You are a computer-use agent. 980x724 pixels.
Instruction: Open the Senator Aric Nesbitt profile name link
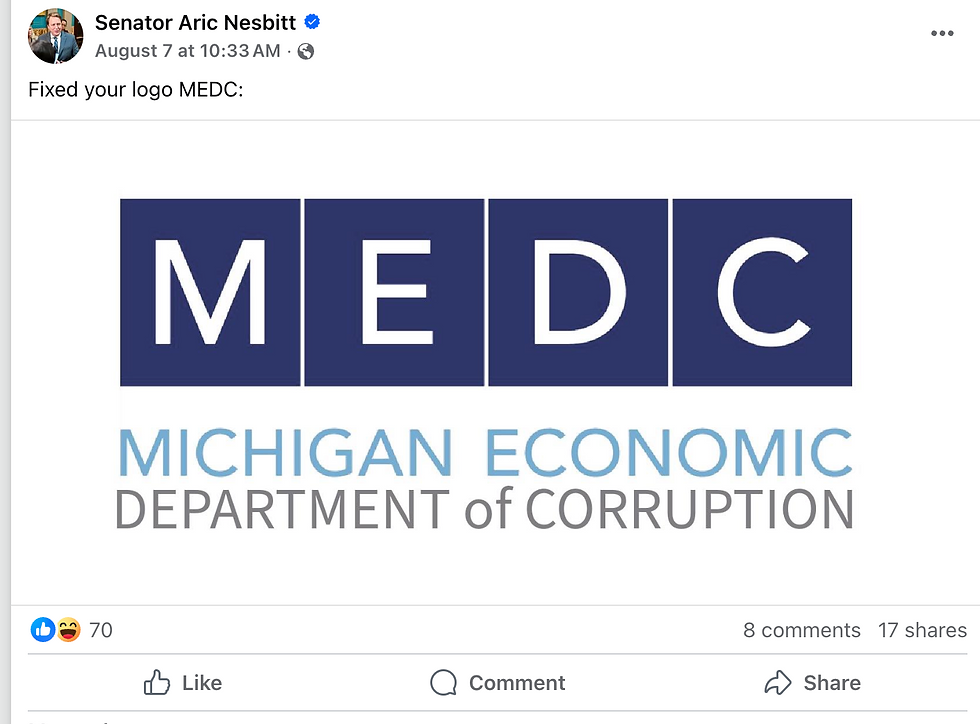pos(195,22)
